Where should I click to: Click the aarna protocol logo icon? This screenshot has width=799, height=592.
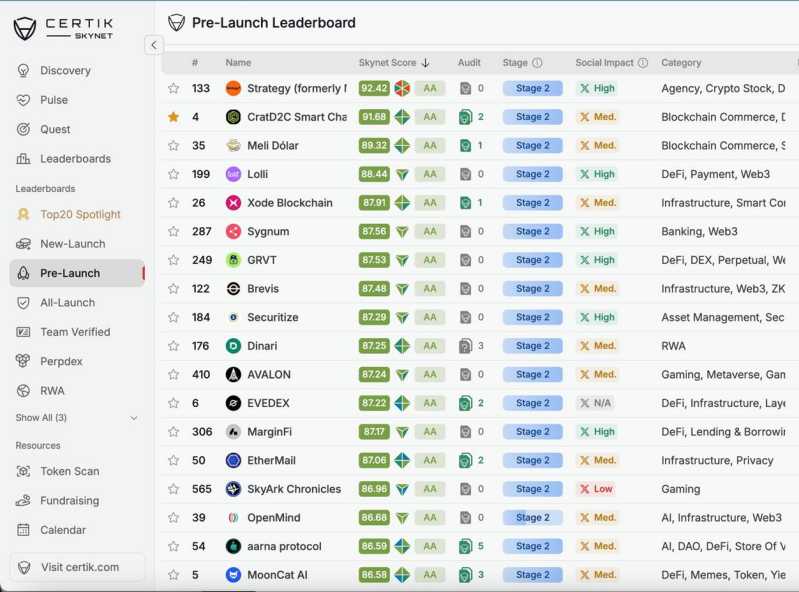pos(233,546)
